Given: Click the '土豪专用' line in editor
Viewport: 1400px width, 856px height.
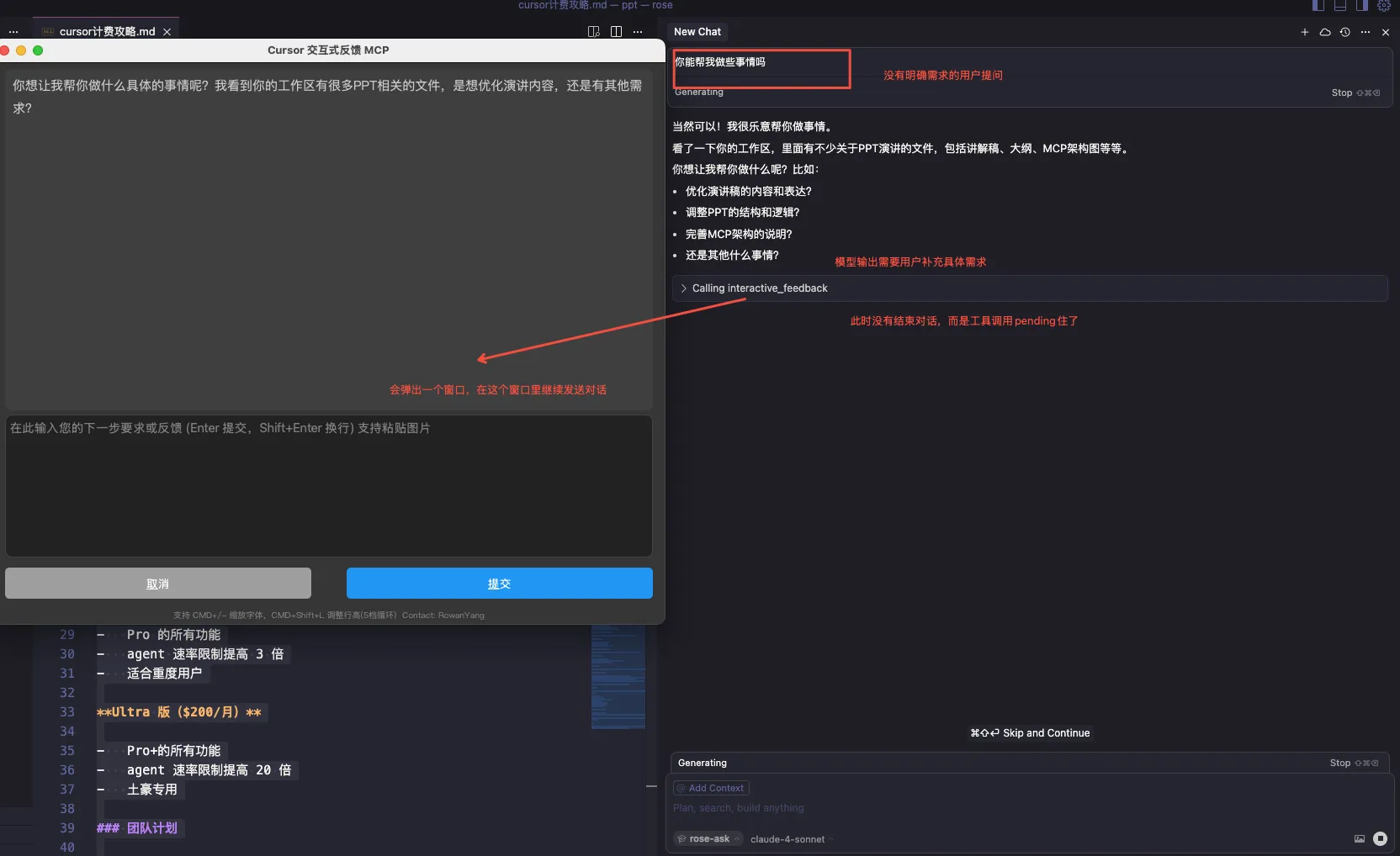Looking at the screenshot, I should point(152,790).
